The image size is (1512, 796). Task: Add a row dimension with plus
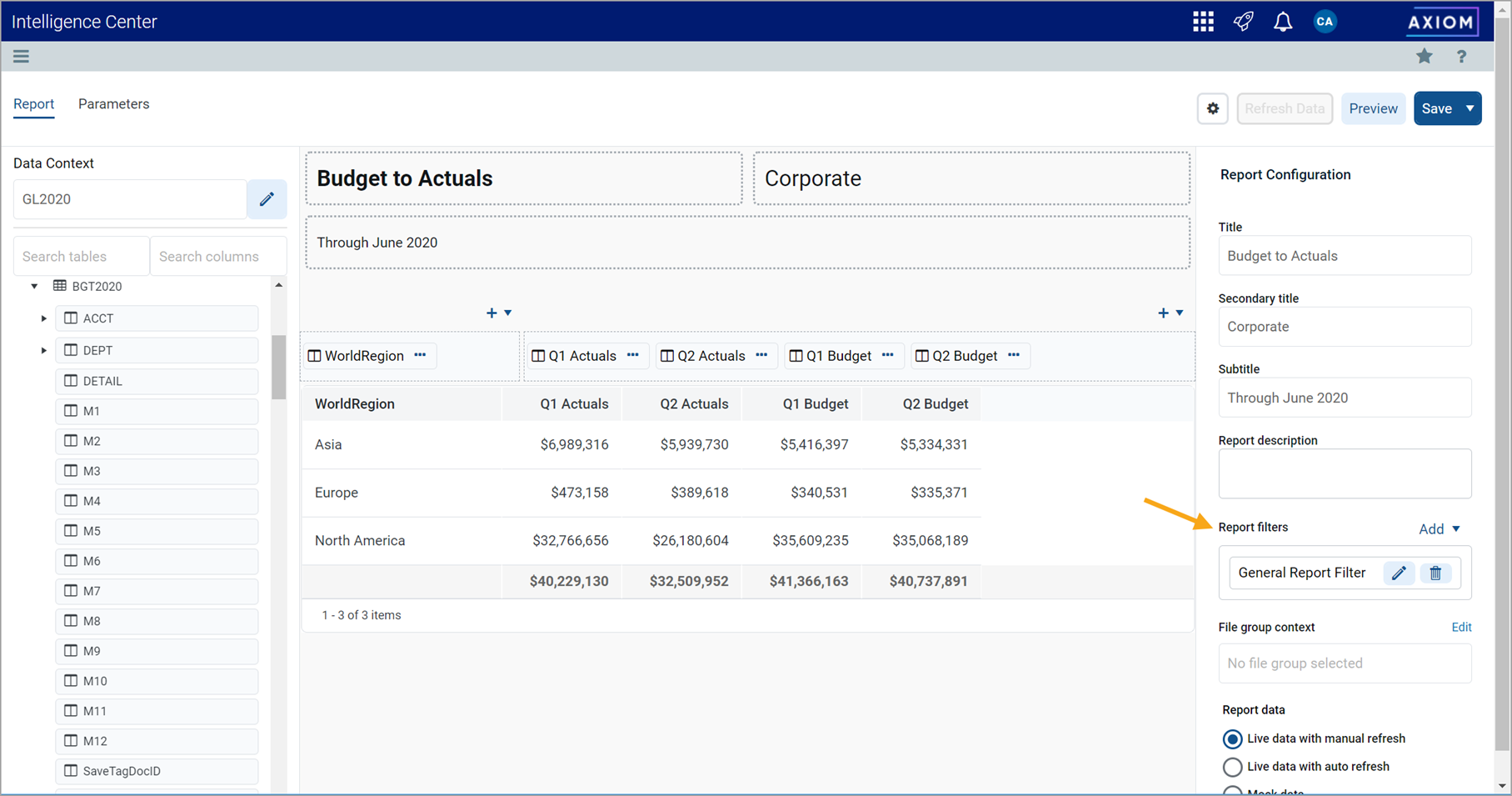[x=492, y=313]
